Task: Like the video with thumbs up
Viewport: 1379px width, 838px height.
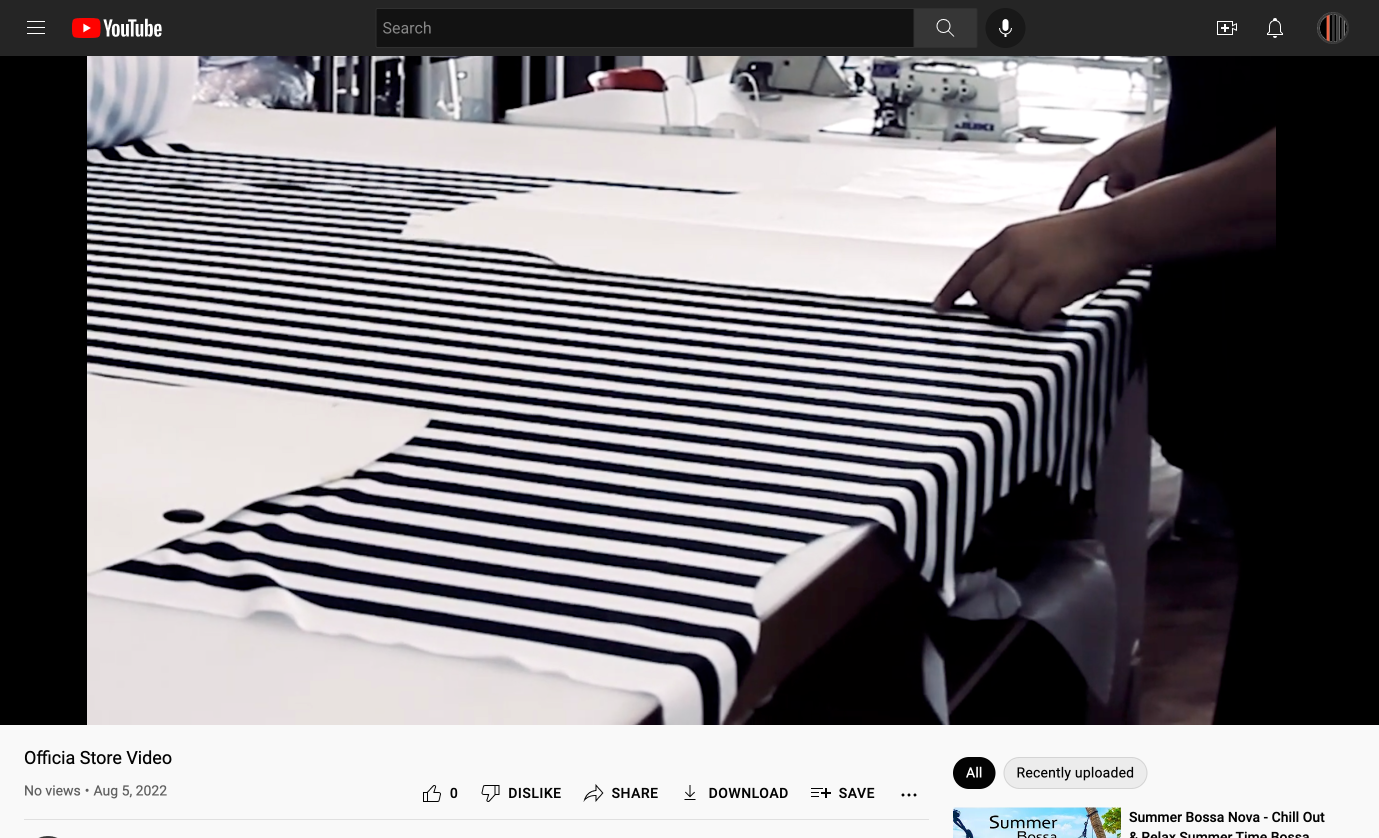Action: [440, 793]
